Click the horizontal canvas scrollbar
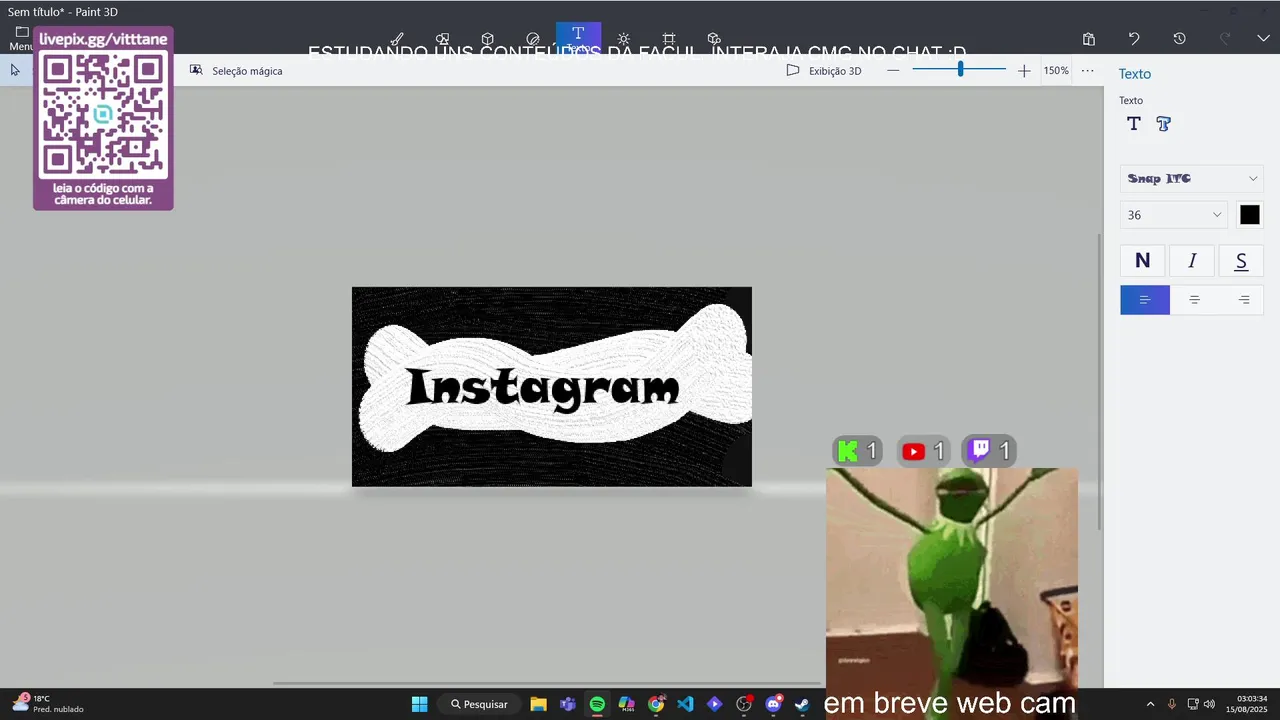Image resolution: width=1280 pixels, height=720 pixels. coord(545,684)
